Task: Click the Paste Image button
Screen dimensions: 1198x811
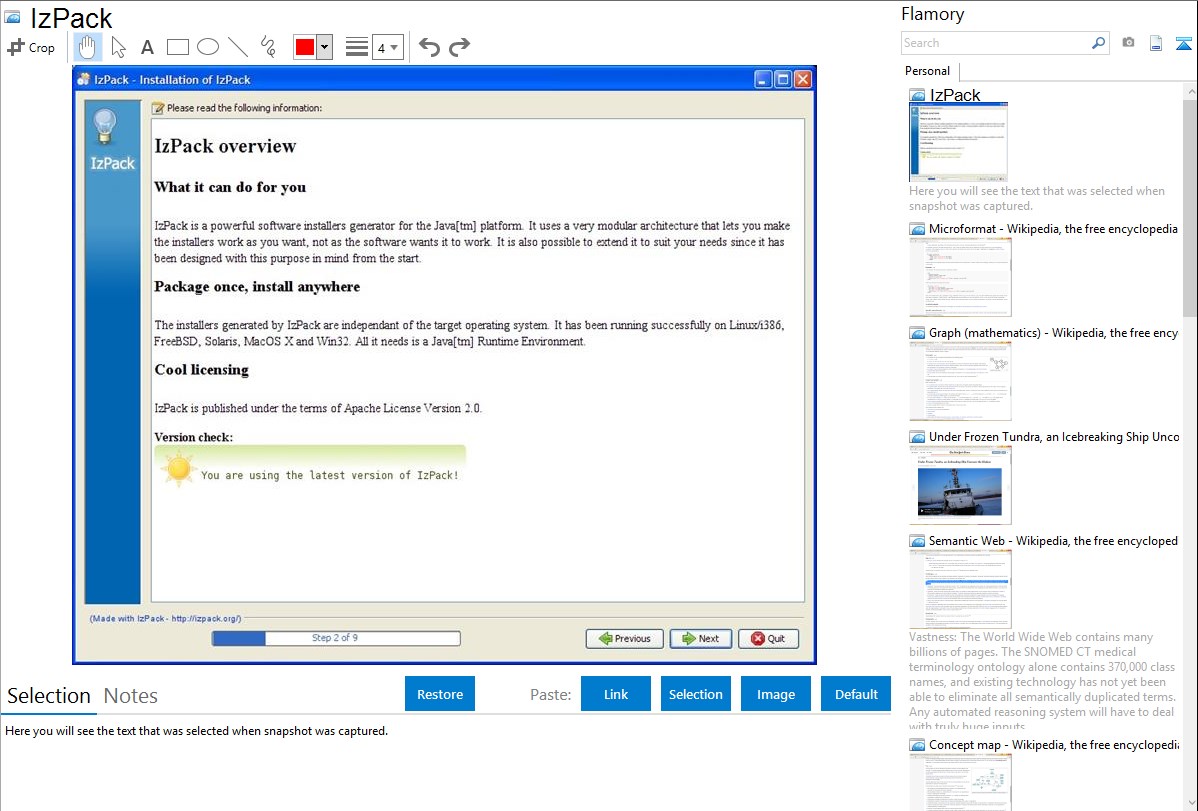Action: tap(775, 694)
